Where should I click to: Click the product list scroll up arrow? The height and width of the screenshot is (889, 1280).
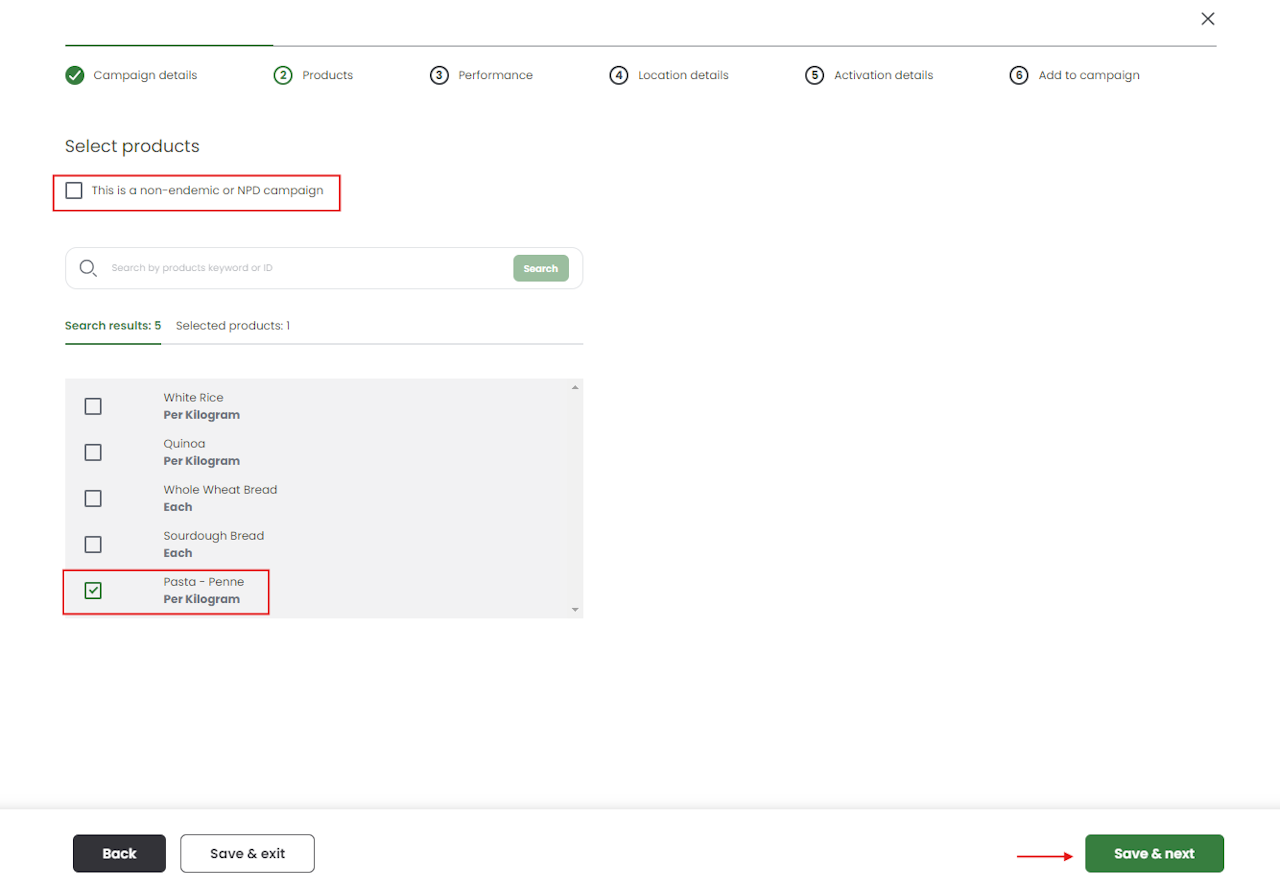[x=575, y=387]
